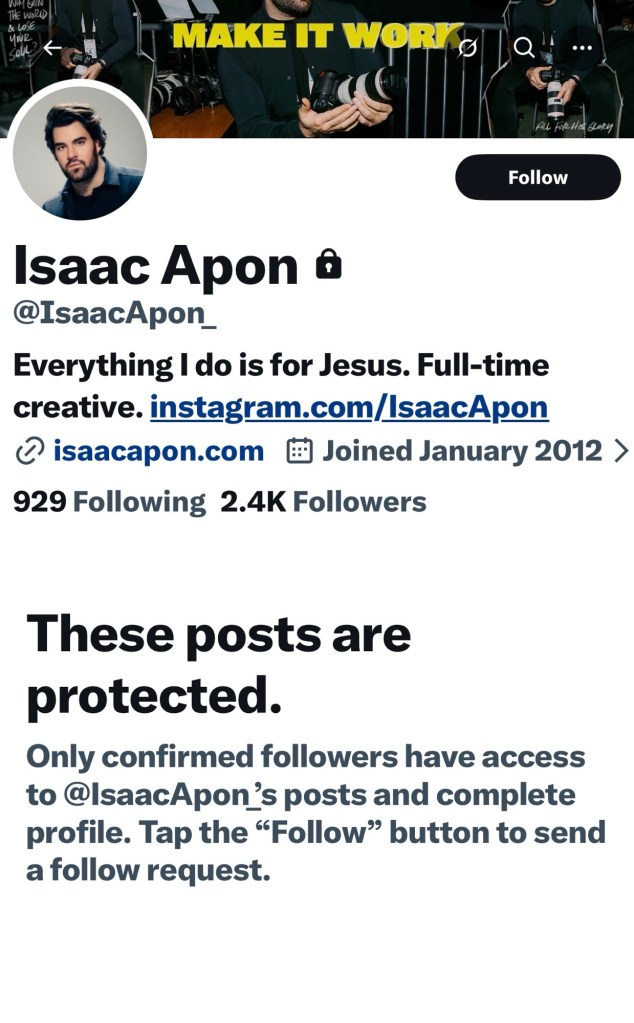The height and width of the screenshot is (1023, 634).
Task: View the 2.4K Followers list
Action: (323, 501)
